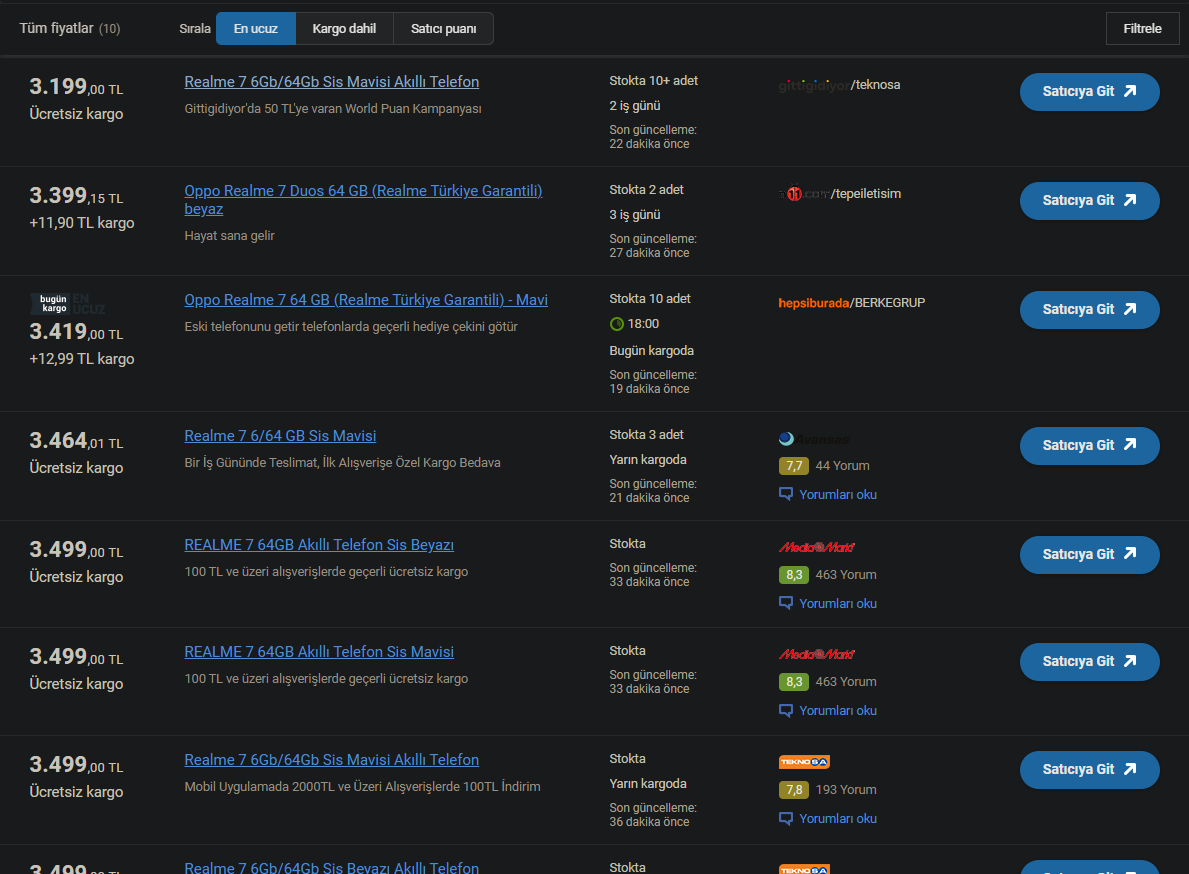Viewport: 1189px width, 874px height.
Task: Click the 3.419,00 TL price
Action: click(76, 332)
